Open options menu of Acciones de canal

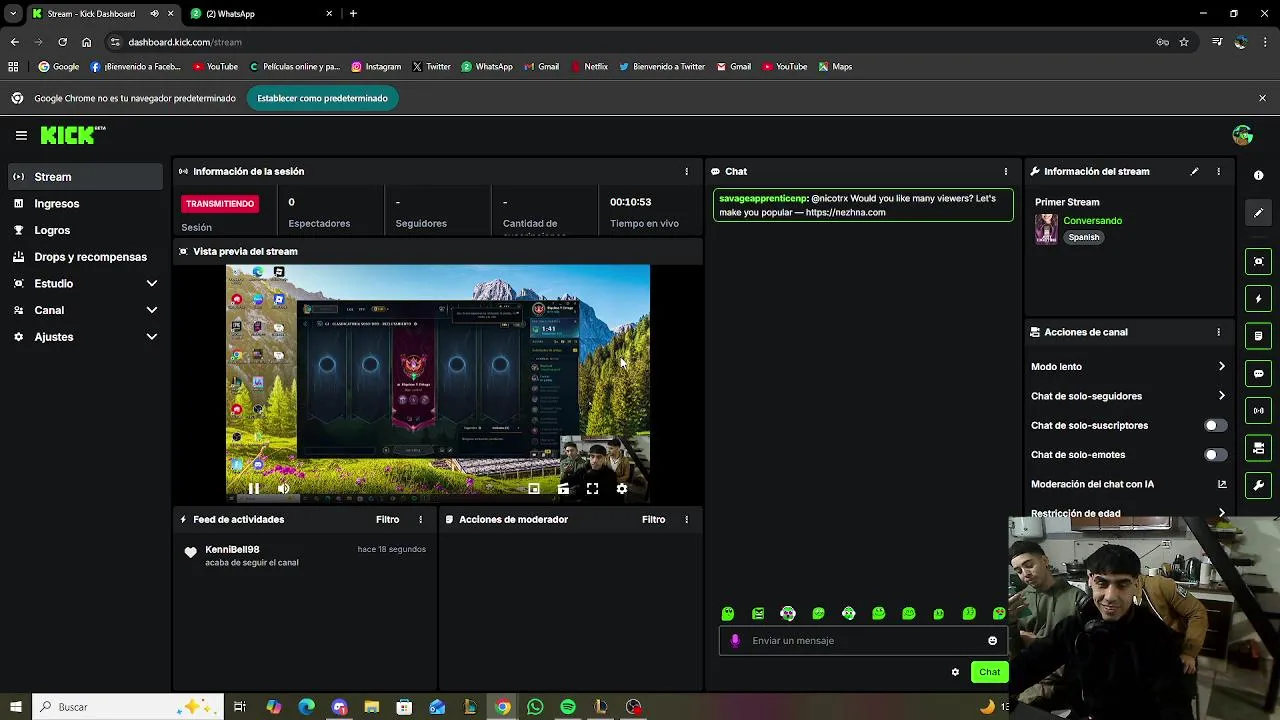click(1218, 332)
